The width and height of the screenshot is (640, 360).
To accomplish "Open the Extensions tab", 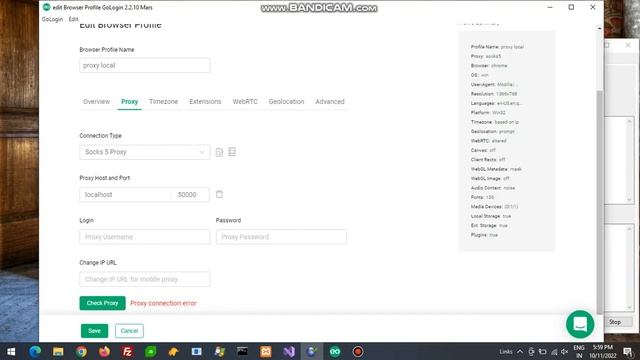I will click(205, 102).
